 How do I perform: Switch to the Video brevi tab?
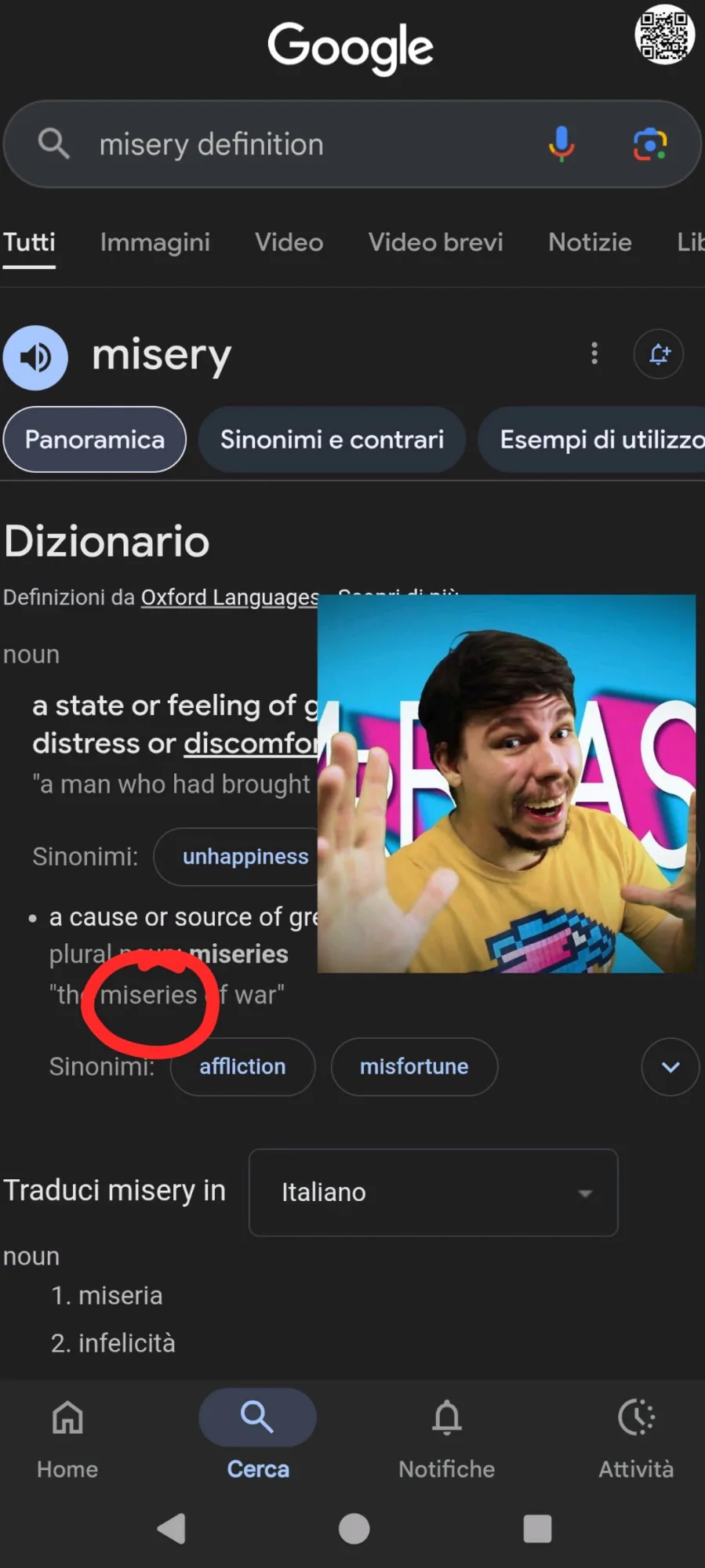(436, 242)
